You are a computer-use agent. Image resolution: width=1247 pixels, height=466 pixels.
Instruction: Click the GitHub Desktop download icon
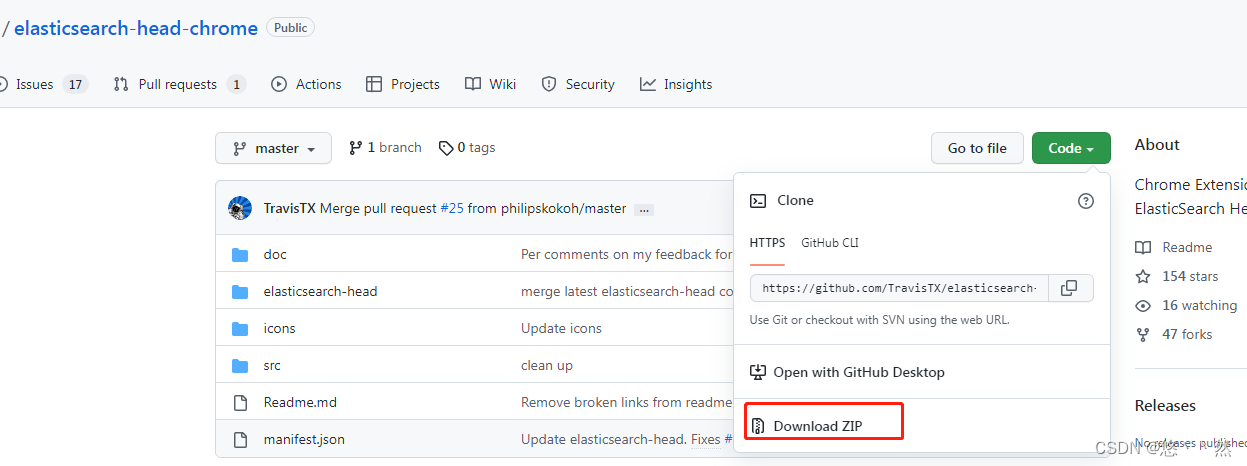[758, 372]
